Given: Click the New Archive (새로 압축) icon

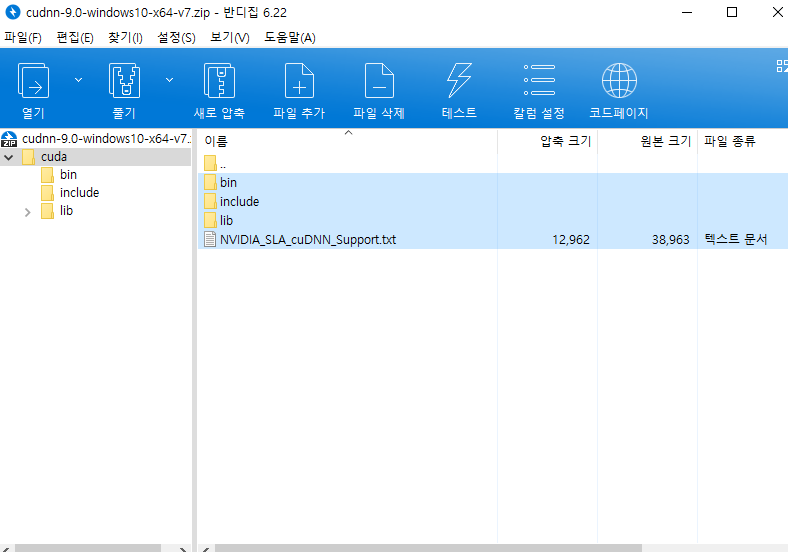Looking at the screenshot, I should (219, 80).
